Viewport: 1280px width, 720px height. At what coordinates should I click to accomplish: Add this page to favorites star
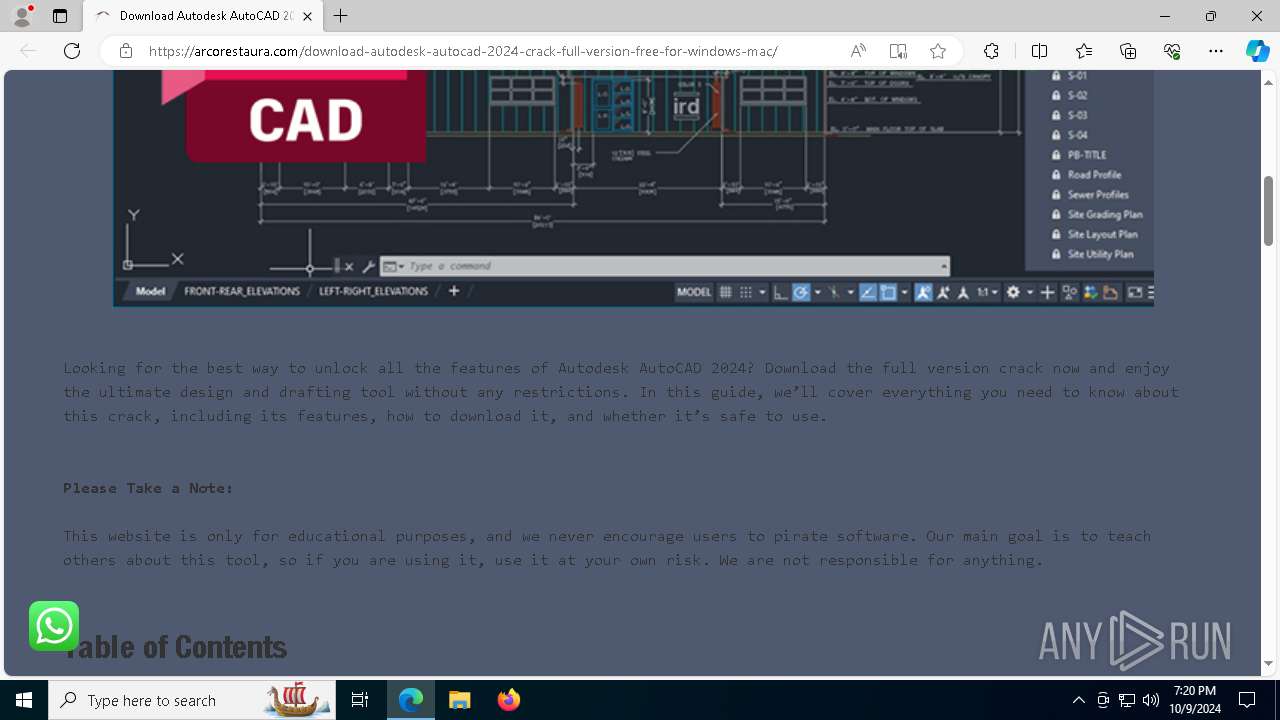pos(938,51)
